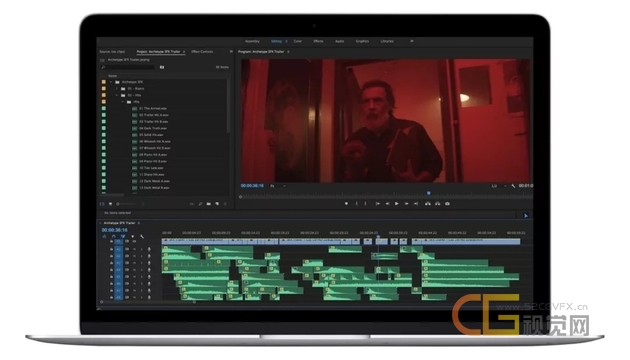
Task: Open the Fit zoom level dropdown
Action: tap(278, 186)
